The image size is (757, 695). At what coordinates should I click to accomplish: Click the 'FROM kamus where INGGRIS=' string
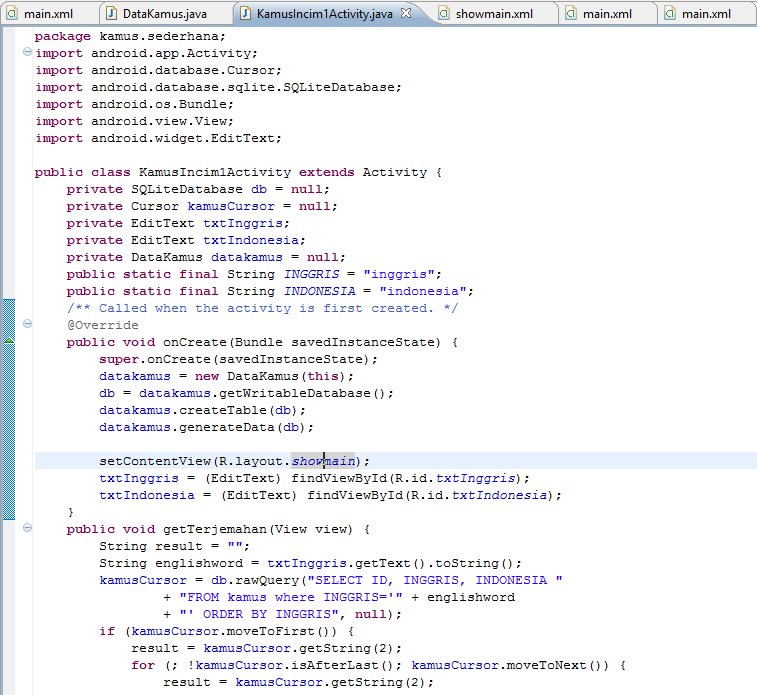coord(291,598)
